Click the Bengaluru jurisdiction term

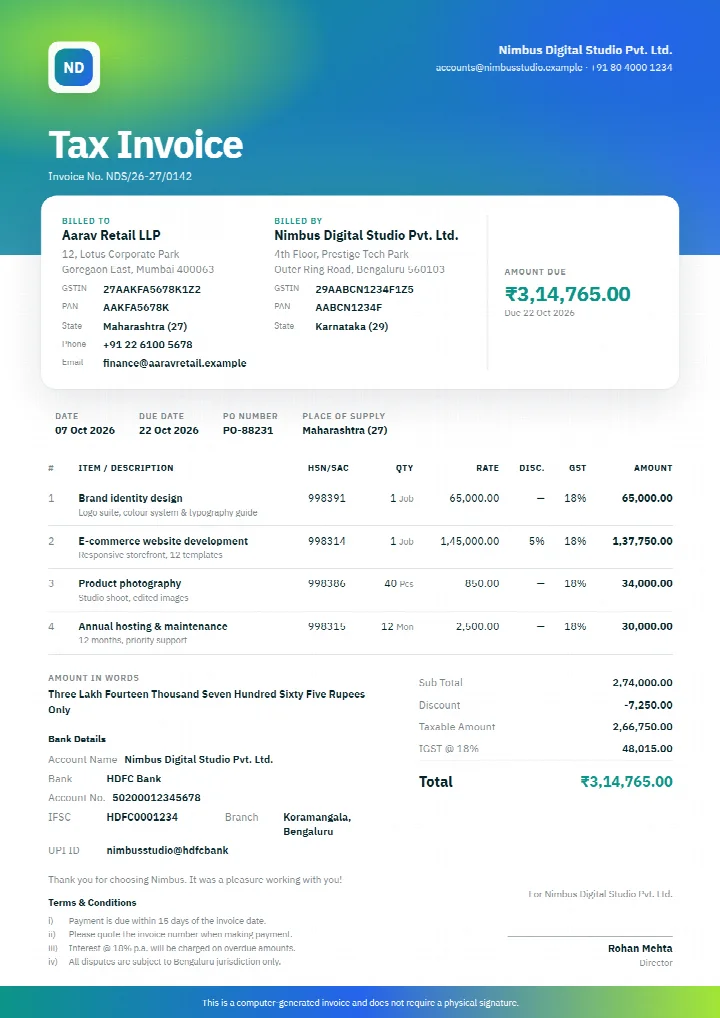click(175, 962)
